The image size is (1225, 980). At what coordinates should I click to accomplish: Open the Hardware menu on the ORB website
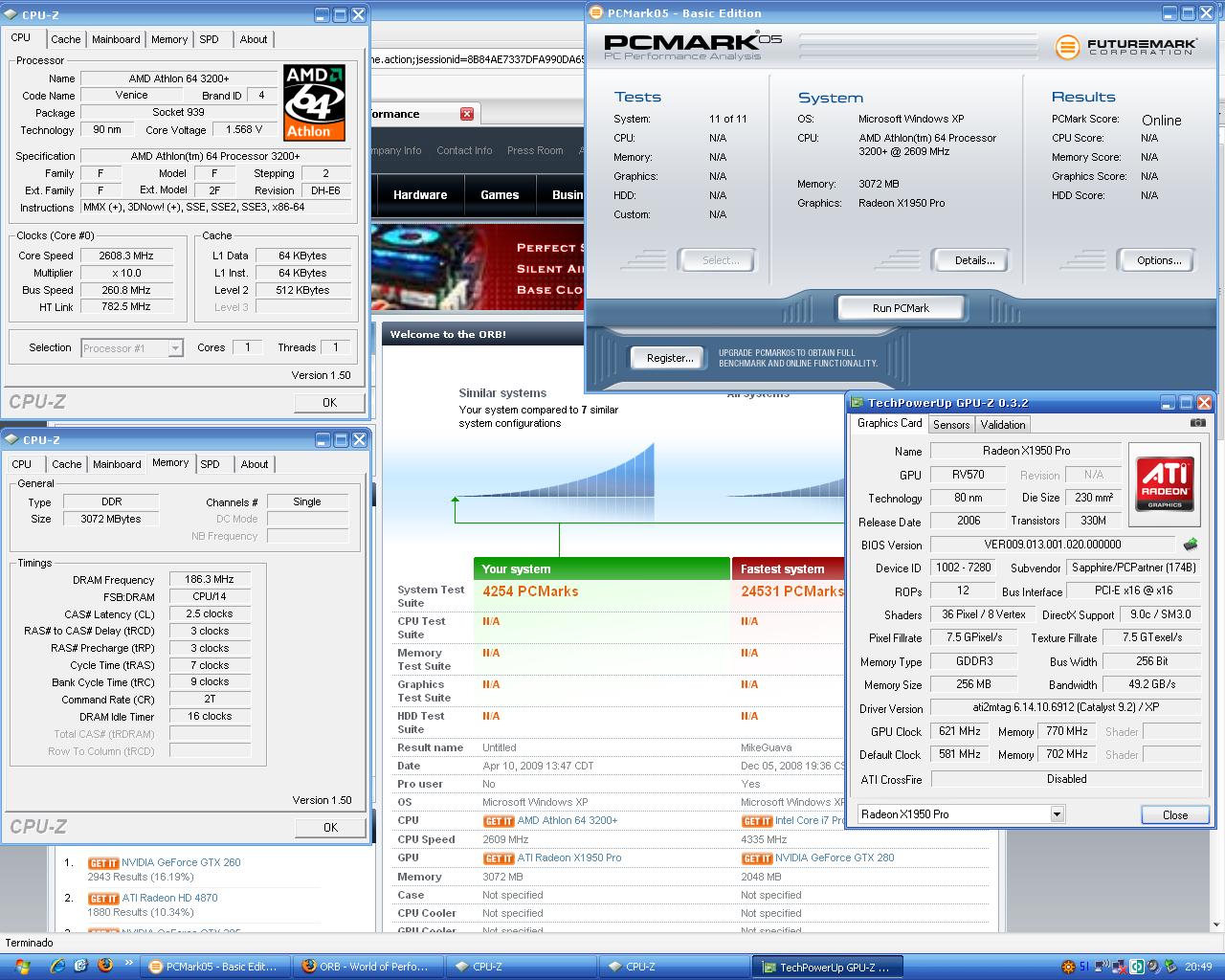(x=420, y=195)
